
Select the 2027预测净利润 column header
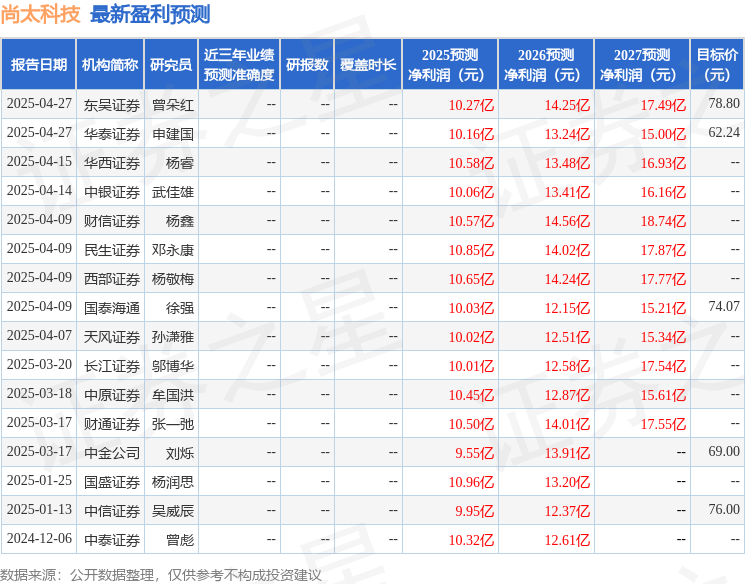point(642,65)
